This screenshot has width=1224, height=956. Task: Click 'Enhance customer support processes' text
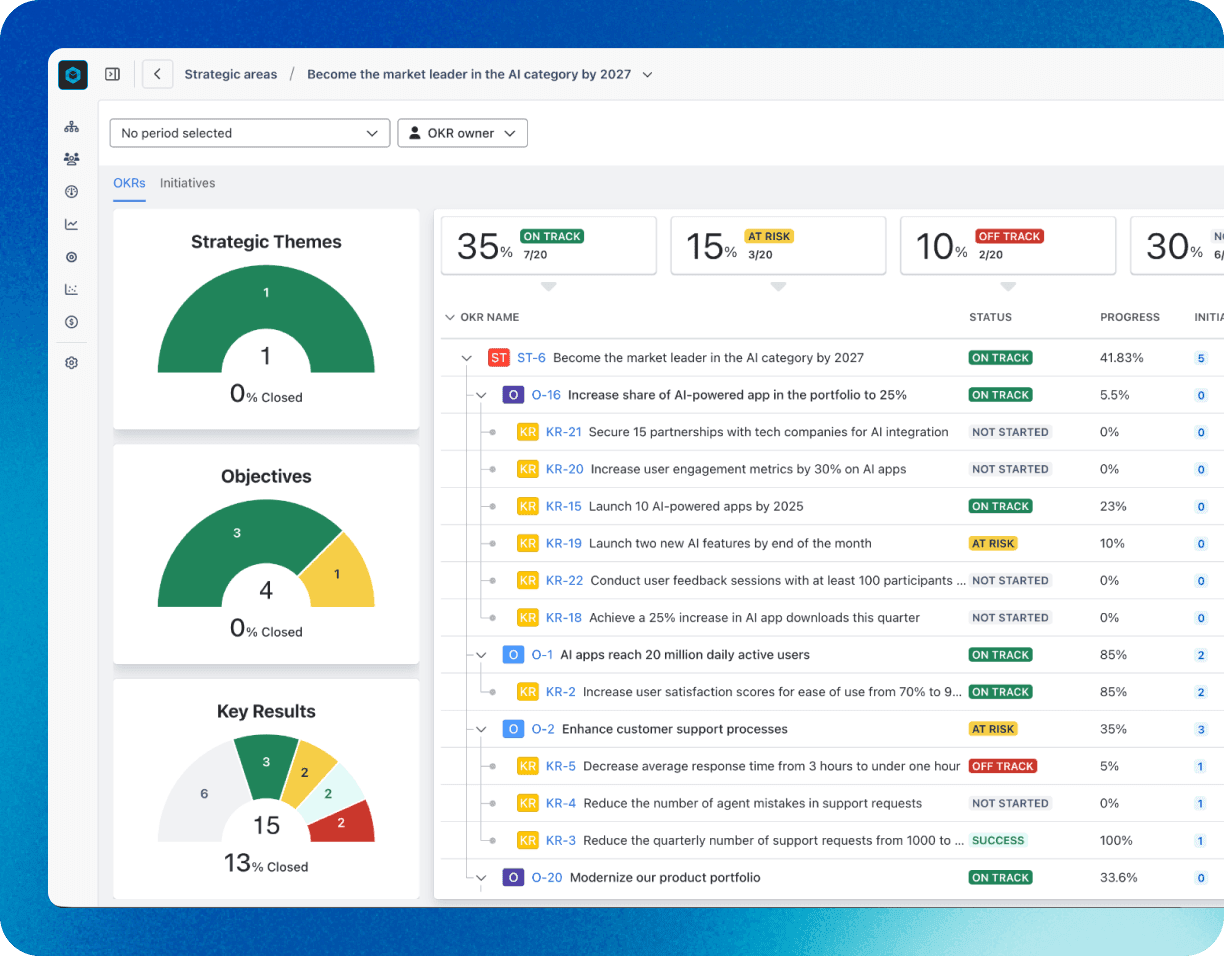(x=675, y=729)
